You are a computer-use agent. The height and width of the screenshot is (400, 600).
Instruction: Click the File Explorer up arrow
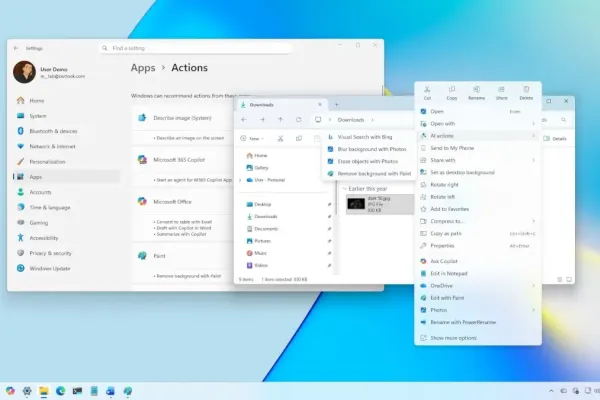(280, 120)
